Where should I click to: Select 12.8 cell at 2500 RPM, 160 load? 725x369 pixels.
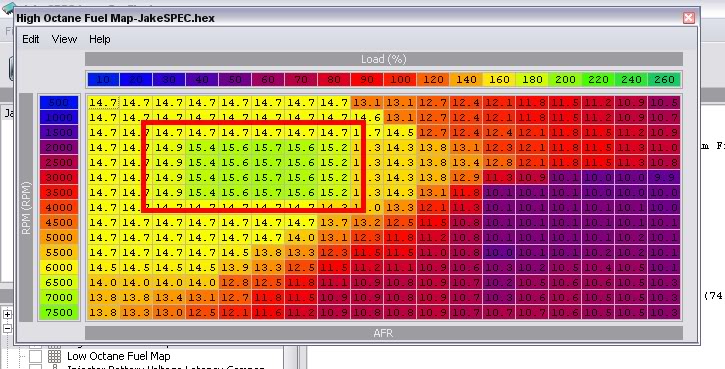tap(499, 162)
